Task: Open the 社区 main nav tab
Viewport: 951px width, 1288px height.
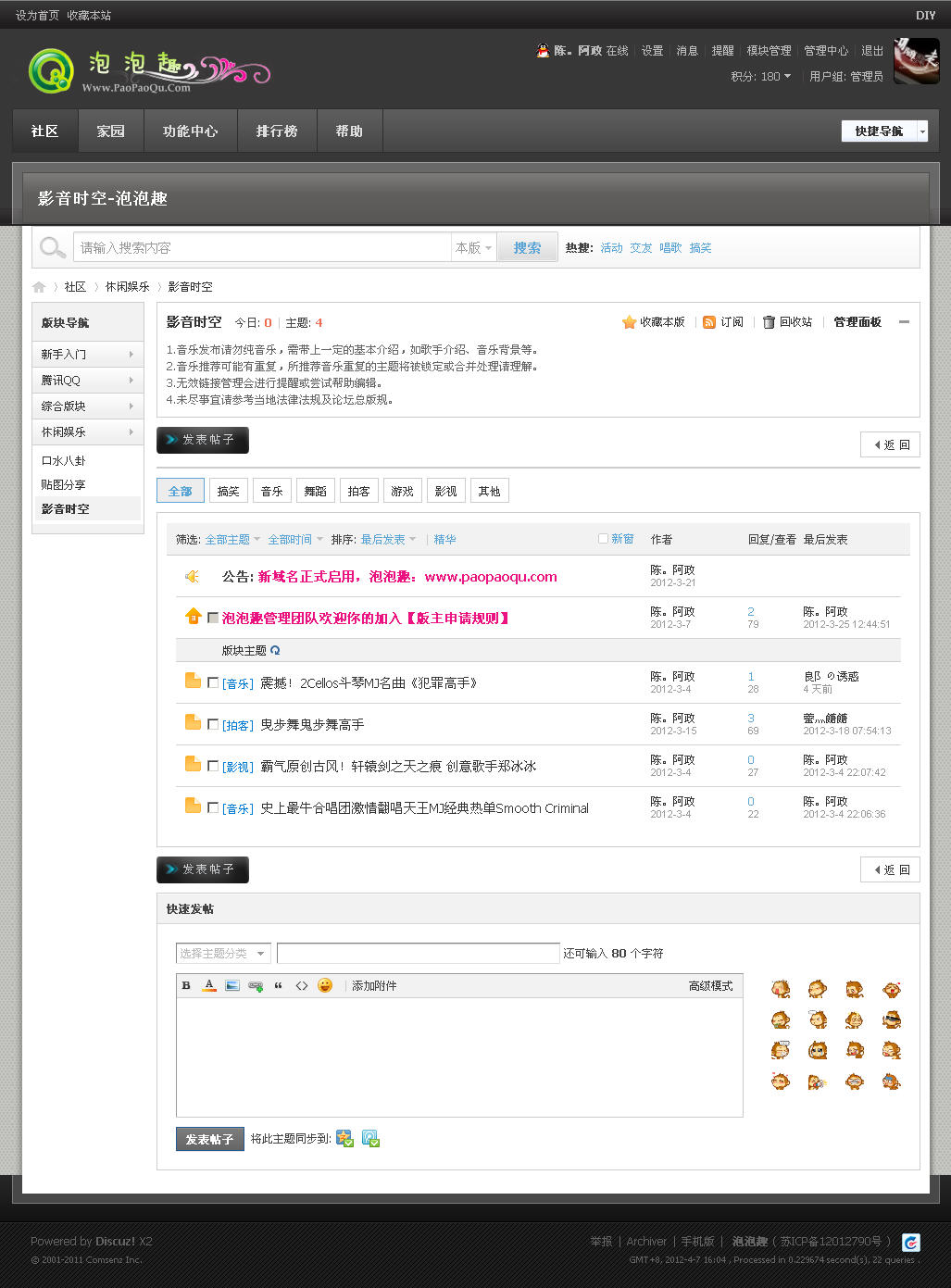Action: (x=45, y=131)
